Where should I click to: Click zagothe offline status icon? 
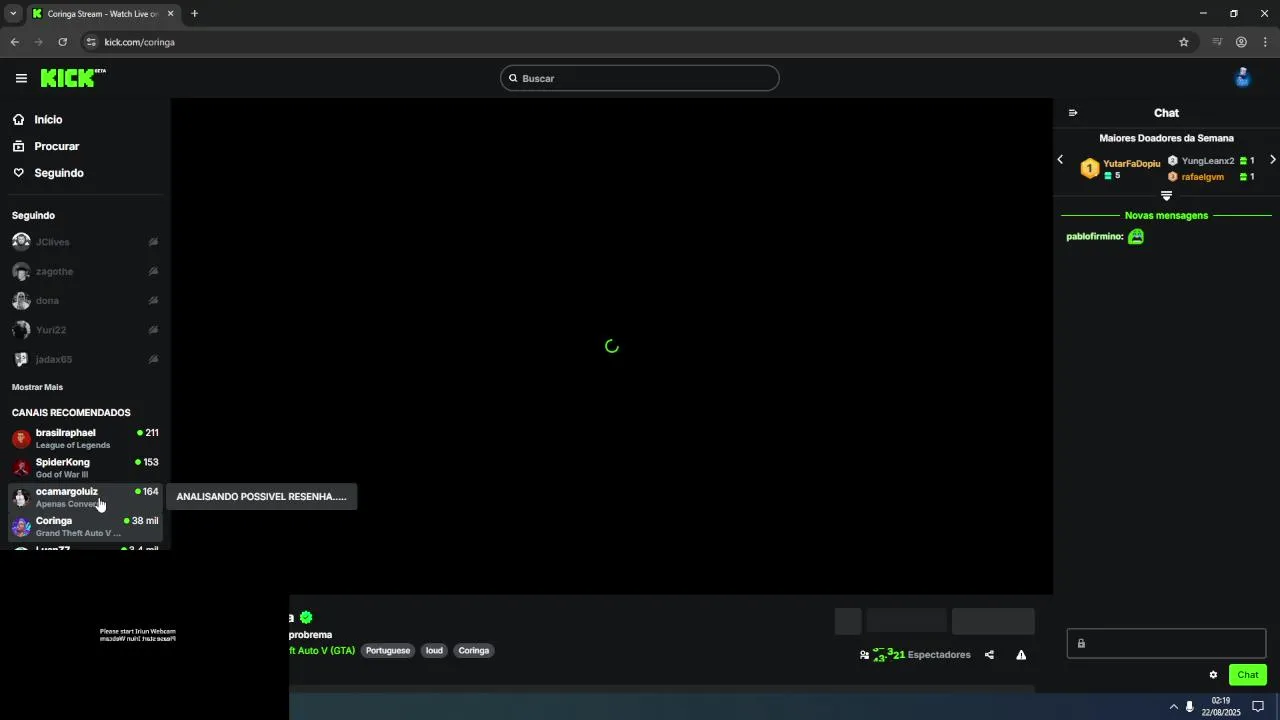tap(153, 271)
